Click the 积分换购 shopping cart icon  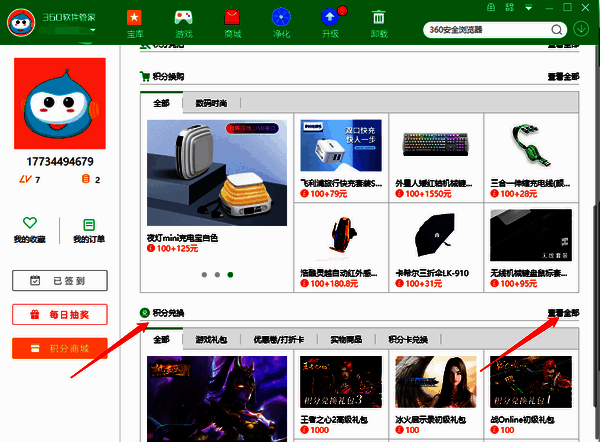145,77
